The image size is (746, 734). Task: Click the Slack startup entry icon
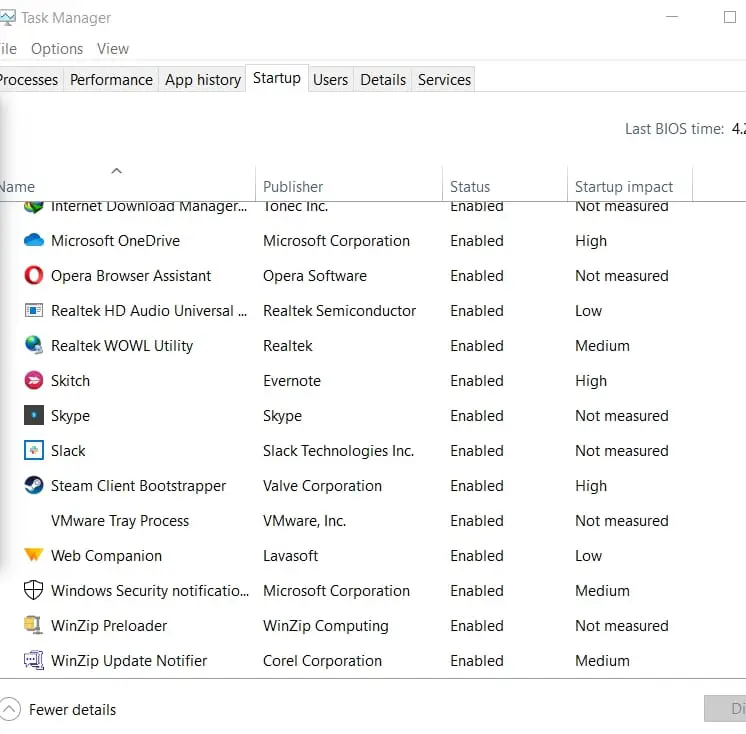(34, 450)
